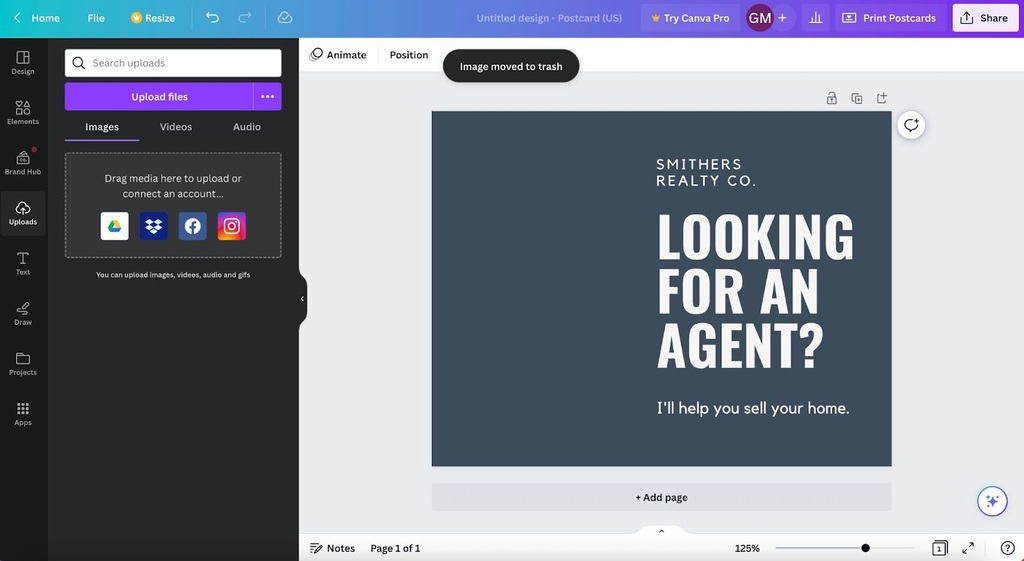1024x561 pixels.
Task: Click the Untitled design title field
Action: (x=549, y=18)
